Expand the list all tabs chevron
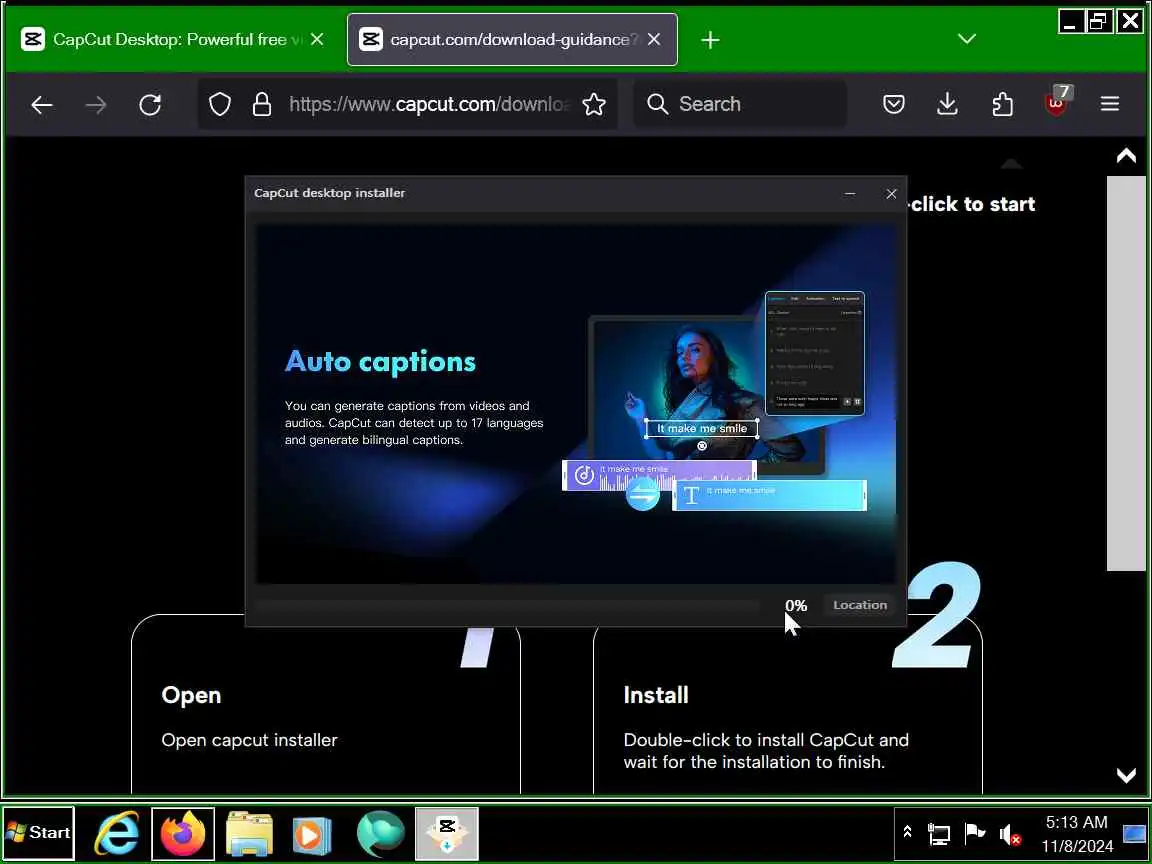Image resolution: width=1152 pixels, height=864 pixels. point(967,39)
